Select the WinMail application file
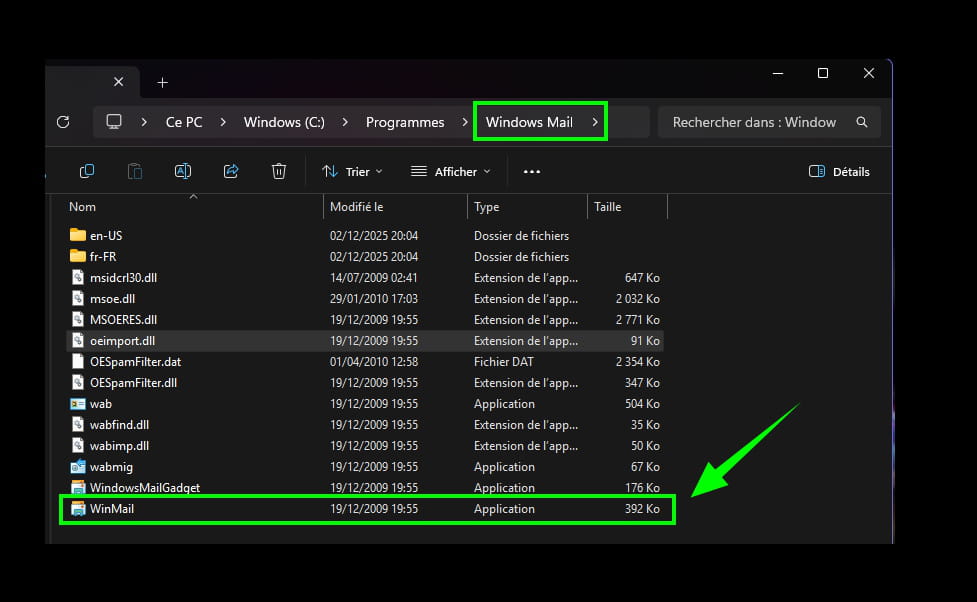Image resolution: width=977 pixels, height=602 pixels. 112,509
